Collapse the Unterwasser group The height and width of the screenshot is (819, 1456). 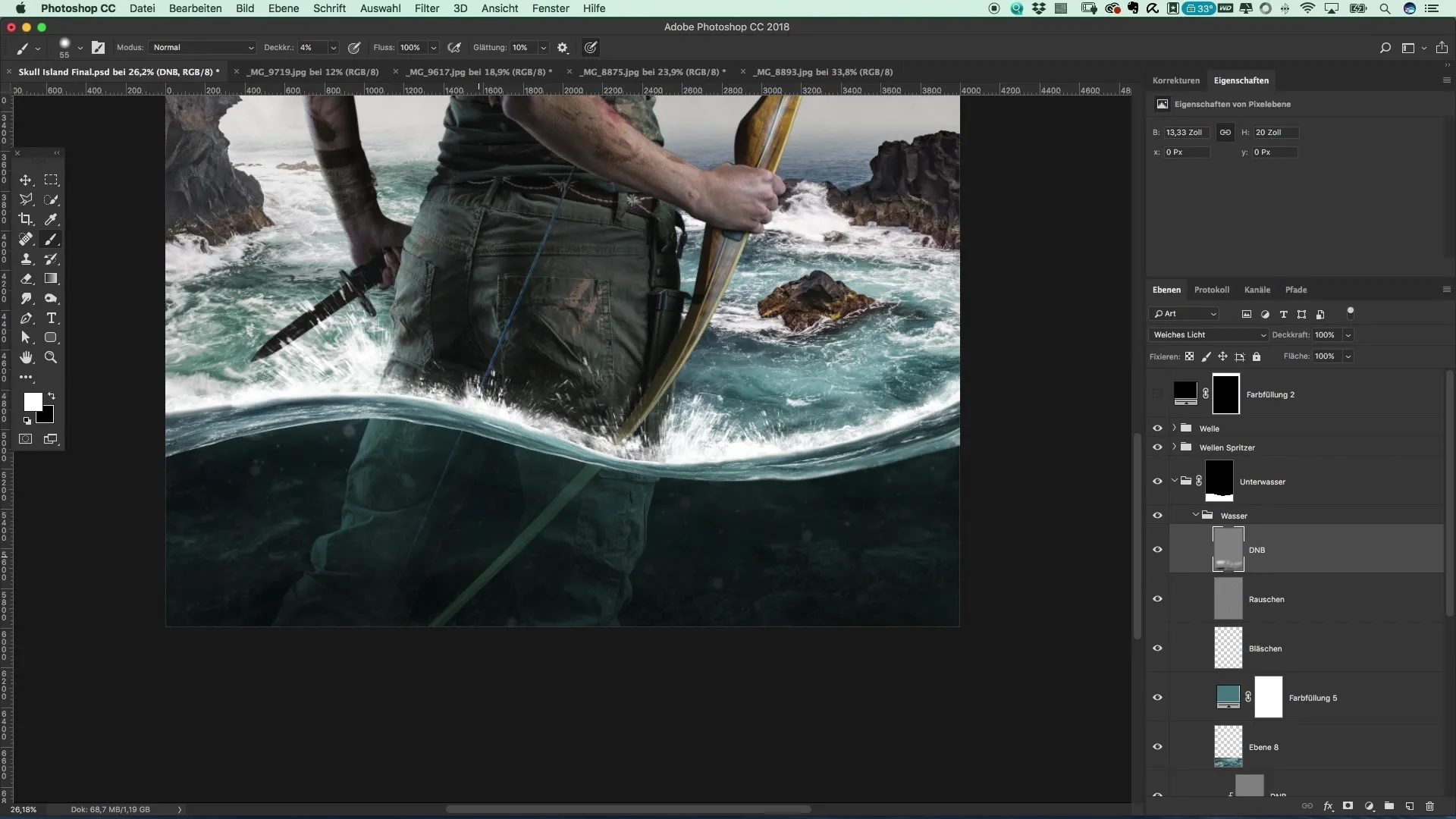point(1174,481)
